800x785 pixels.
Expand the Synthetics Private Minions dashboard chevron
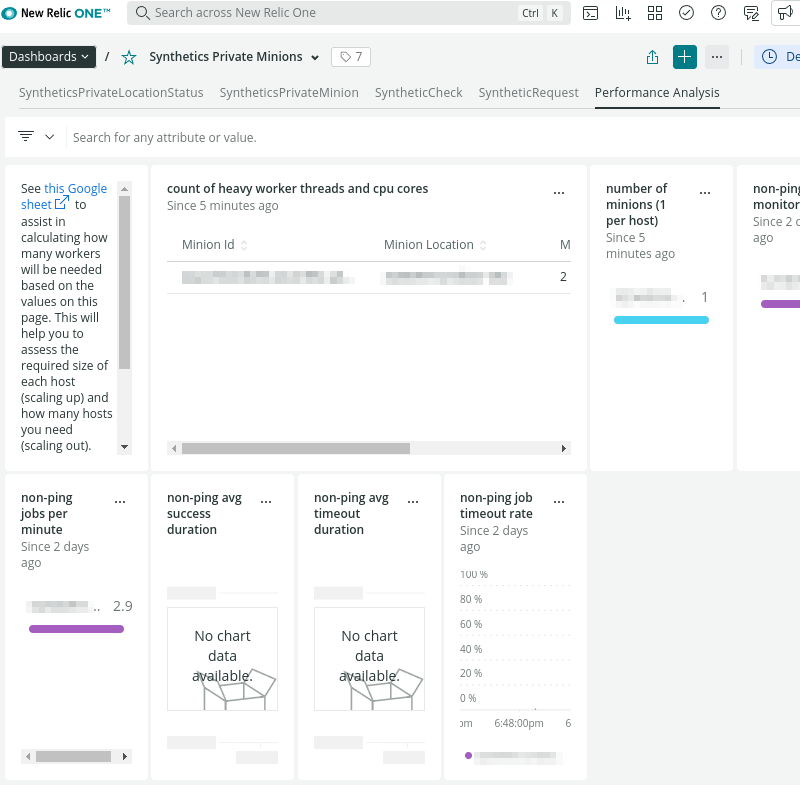click(315, 58)
